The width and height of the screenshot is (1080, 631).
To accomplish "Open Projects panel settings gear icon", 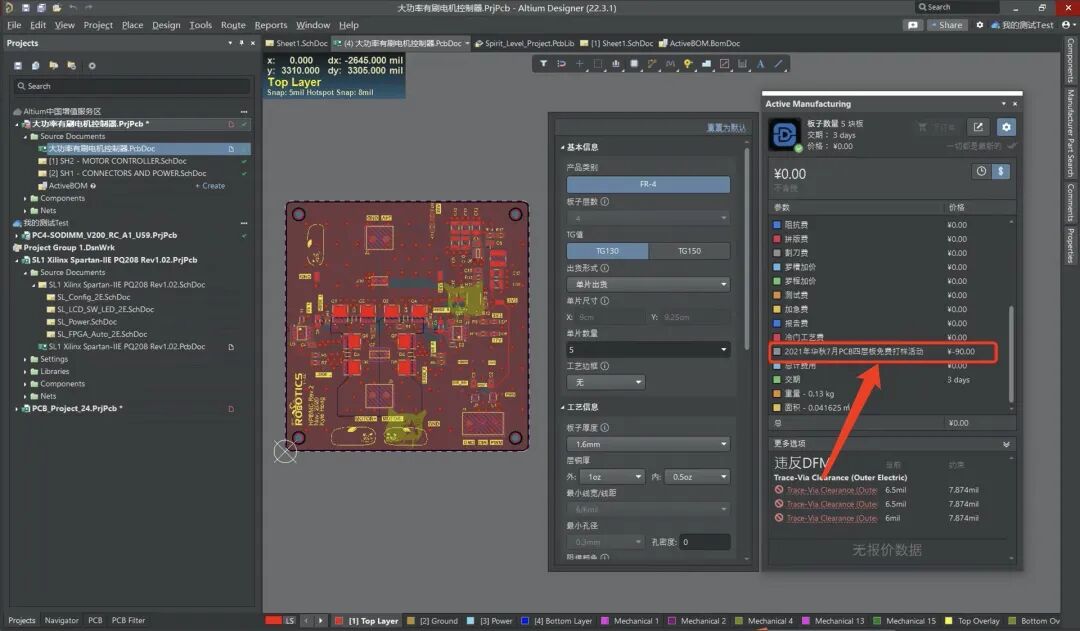I will click(x=92, y=65).
